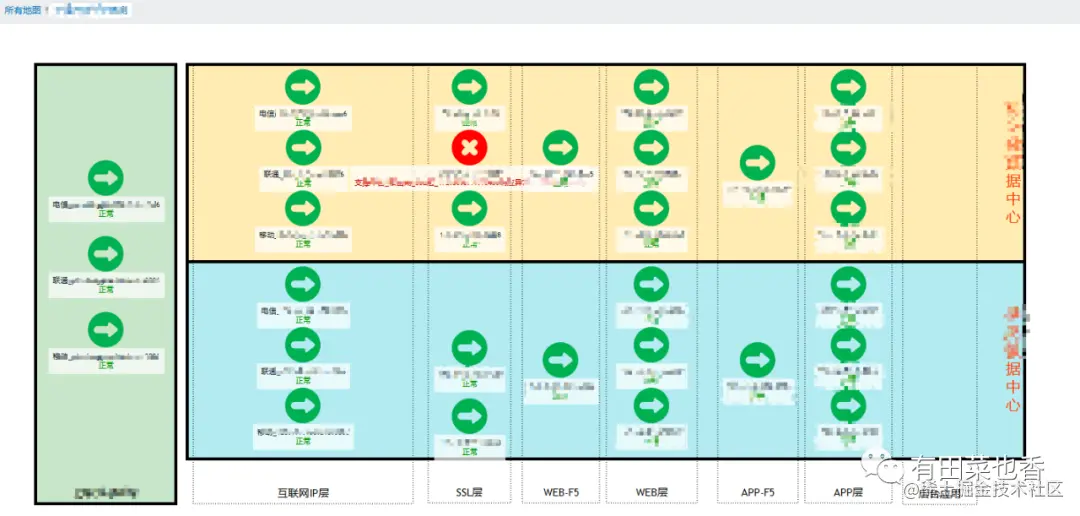This screenshot has height=516, width=1080.
Task: Click lowest WEB-layer icon in blue data center
Action: [x=652, y=405]
